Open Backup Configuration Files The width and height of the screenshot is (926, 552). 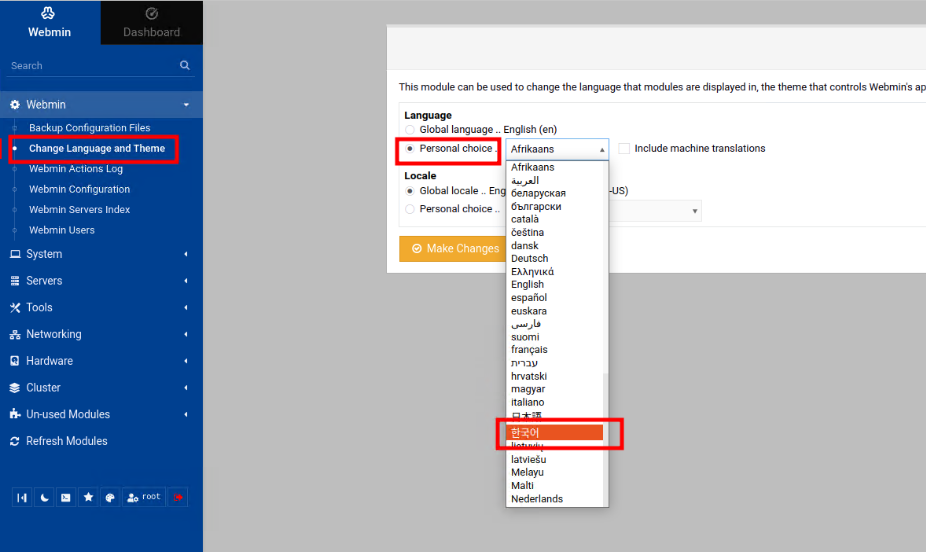(90, 128)
